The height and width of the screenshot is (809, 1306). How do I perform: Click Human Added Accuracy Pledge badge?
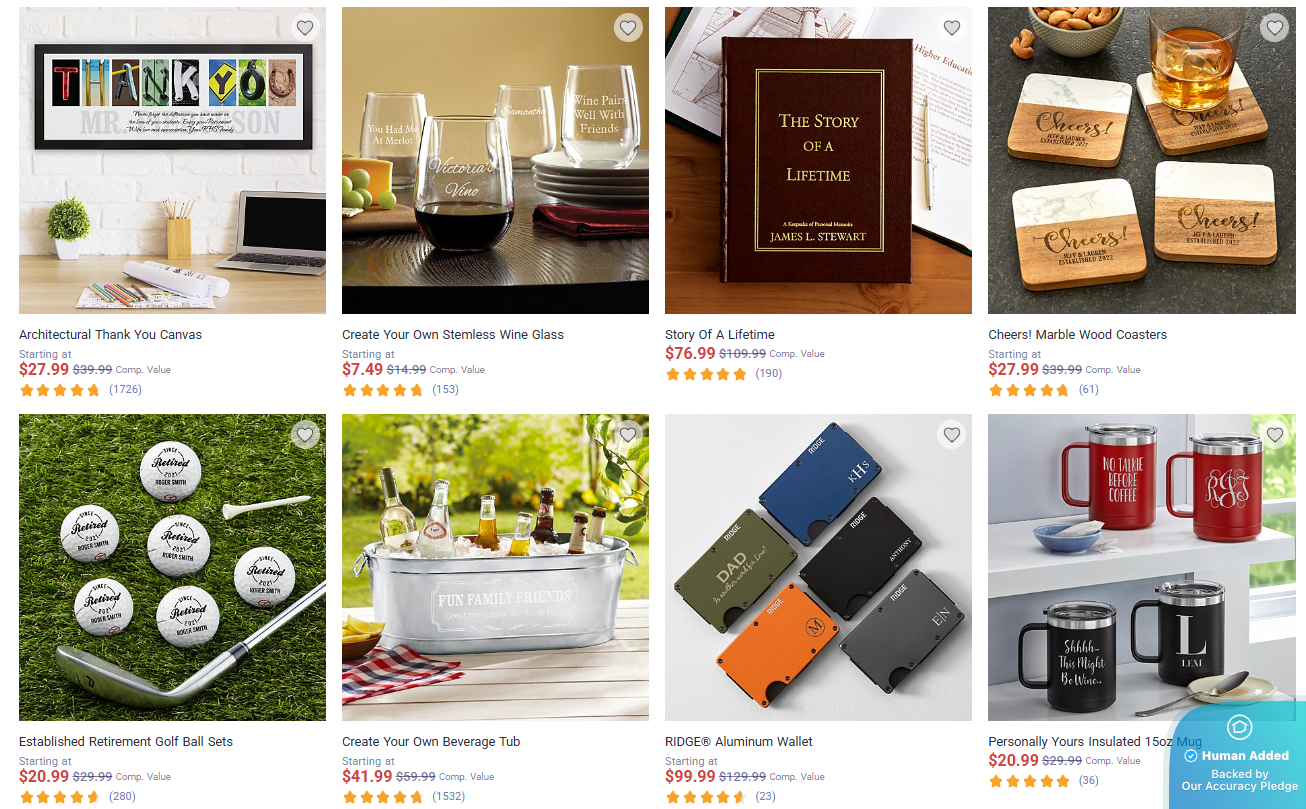pos(1239,755)
